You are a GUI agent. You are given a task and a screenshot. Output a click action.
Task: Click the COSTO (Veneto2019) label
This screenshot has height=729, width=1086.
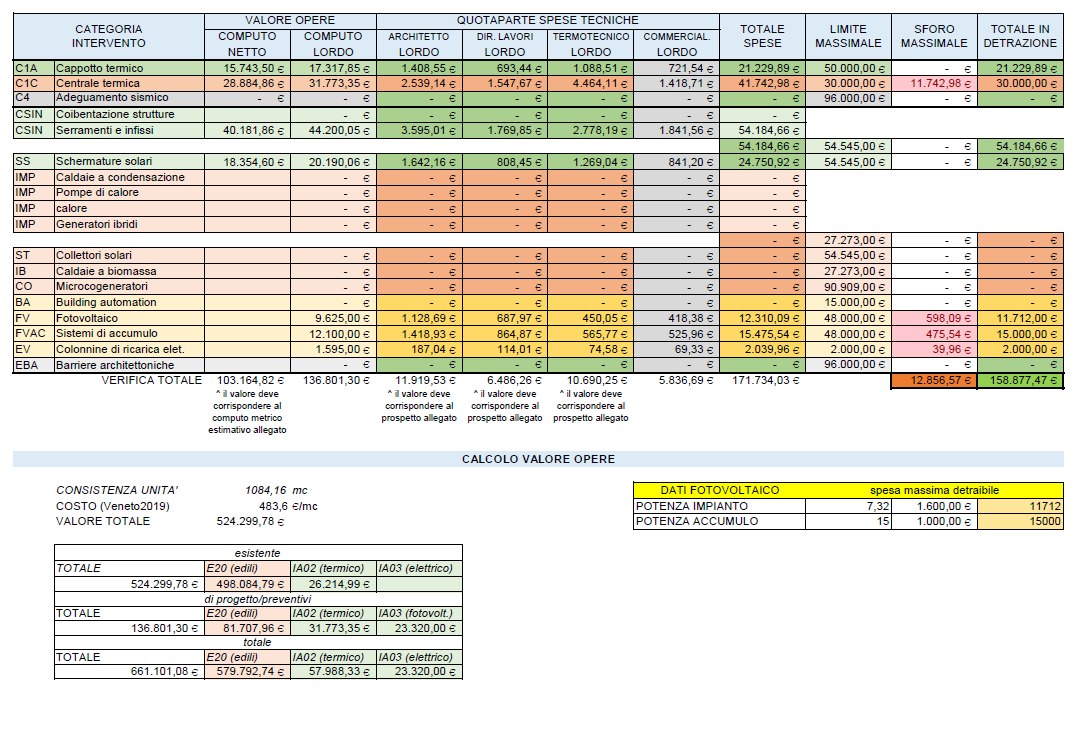[113, 507]
